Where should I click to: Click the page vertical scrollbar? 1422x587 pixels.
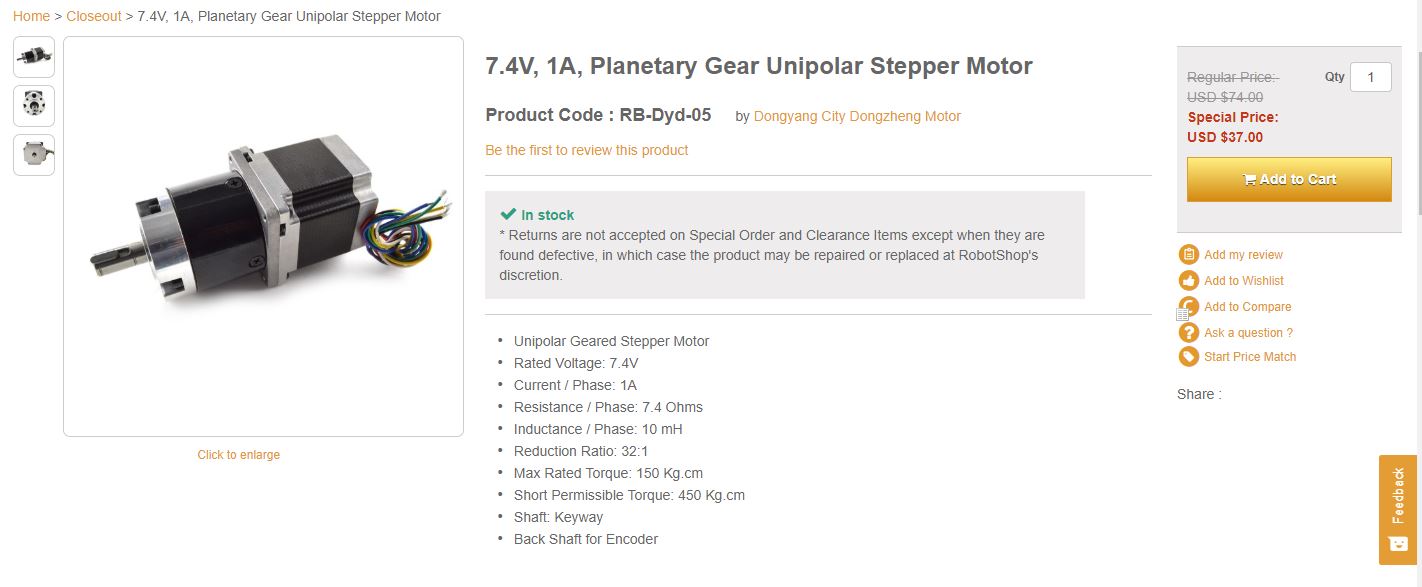[x=1417, y=120]
